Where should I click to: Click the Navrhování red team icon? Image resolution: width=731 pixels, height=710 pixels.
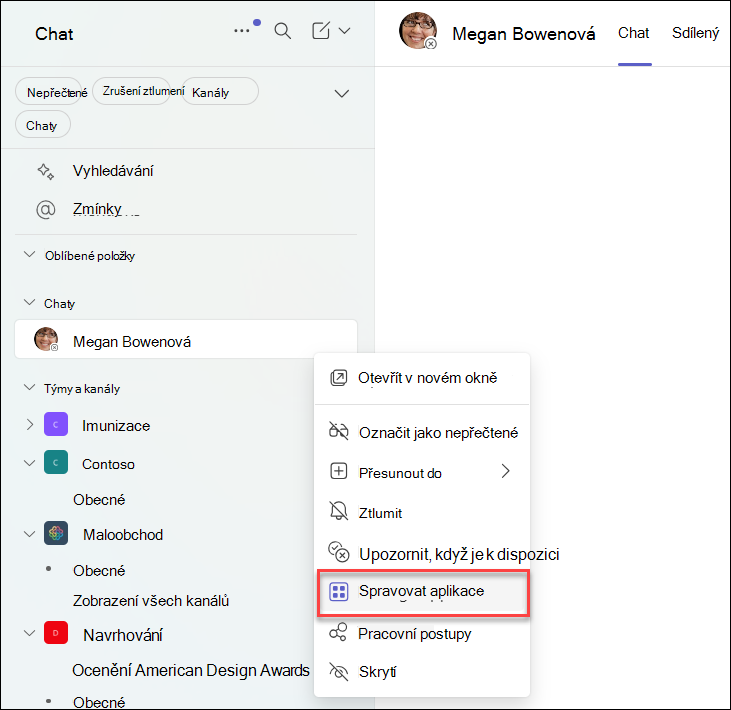(56, 633)
